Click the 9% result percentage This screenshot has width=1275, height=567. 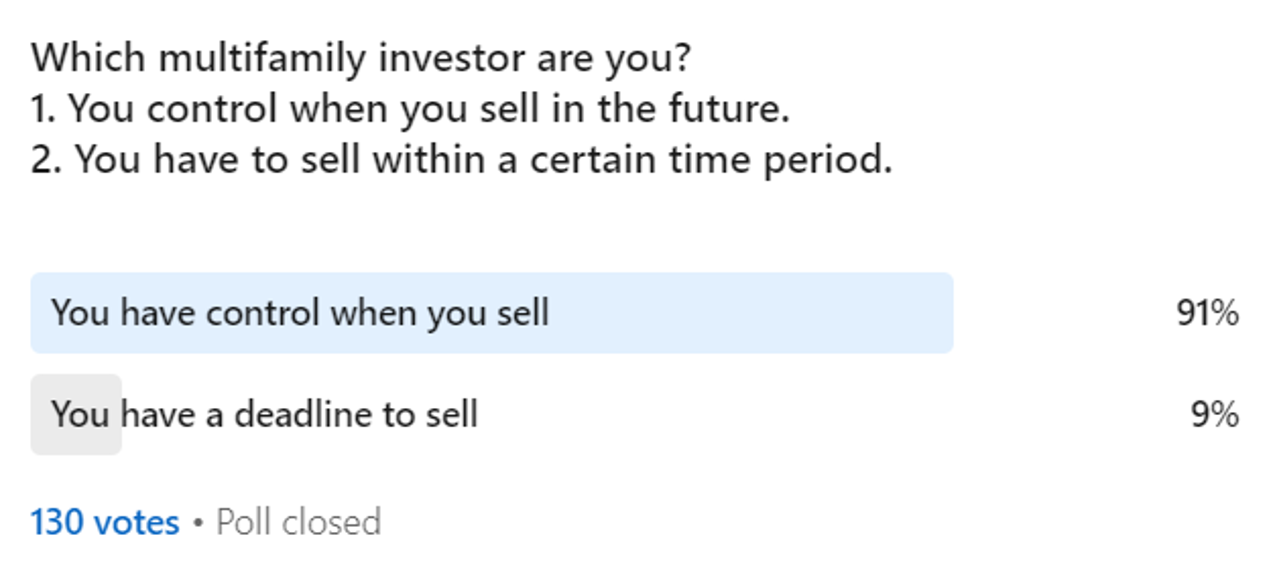click(1215, 414)
